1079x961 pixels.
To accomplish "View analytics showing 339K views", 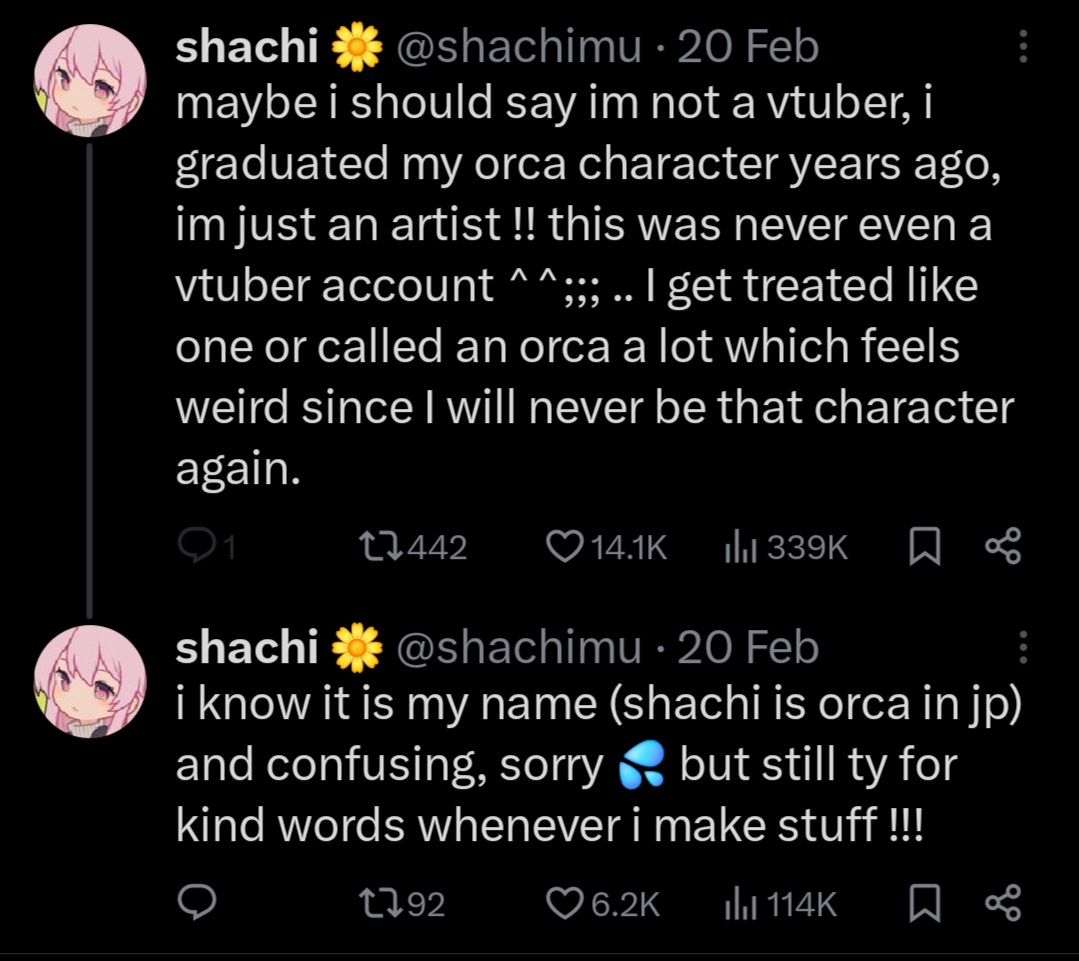I will (738, 546).
